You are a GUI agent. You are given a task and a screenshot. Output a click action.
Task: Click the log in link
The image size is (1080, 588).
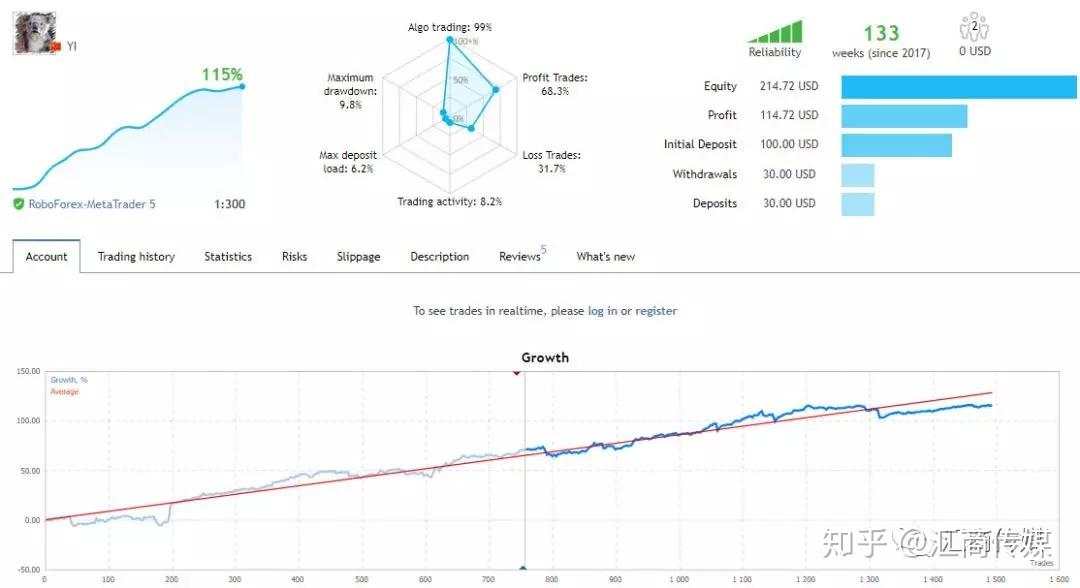click(603, 311)
